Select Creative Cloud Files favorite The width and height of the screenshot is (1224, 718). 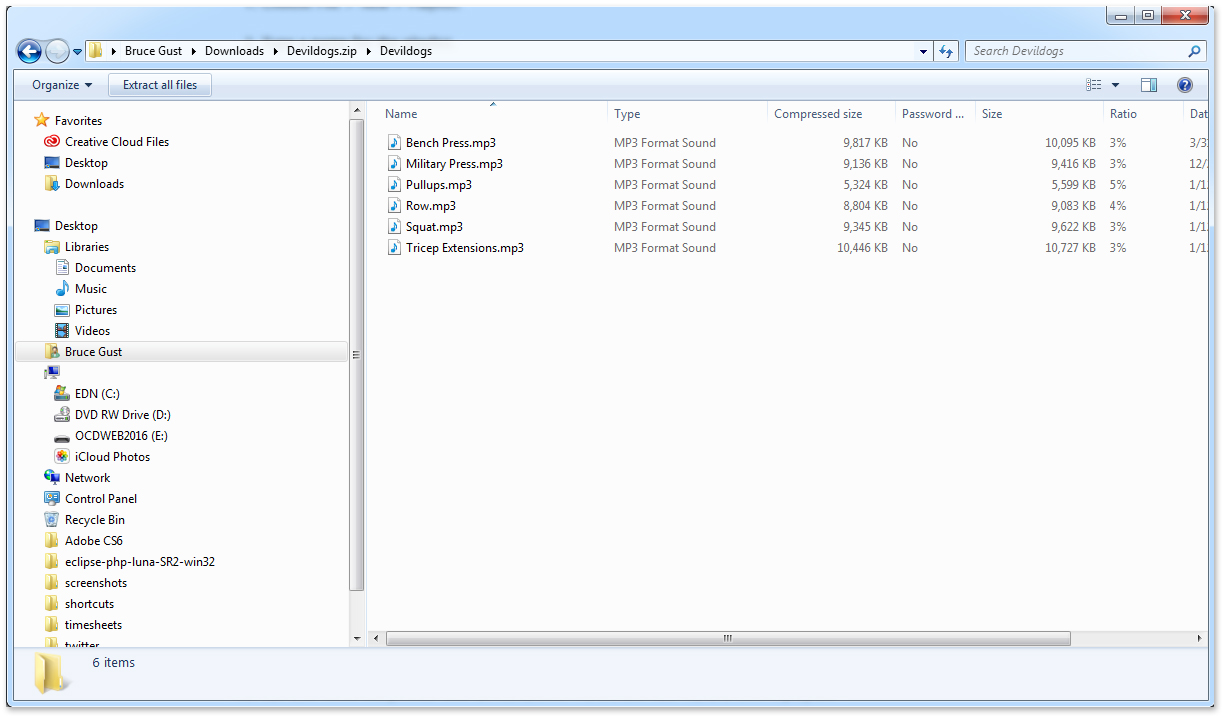click(116, 142)
